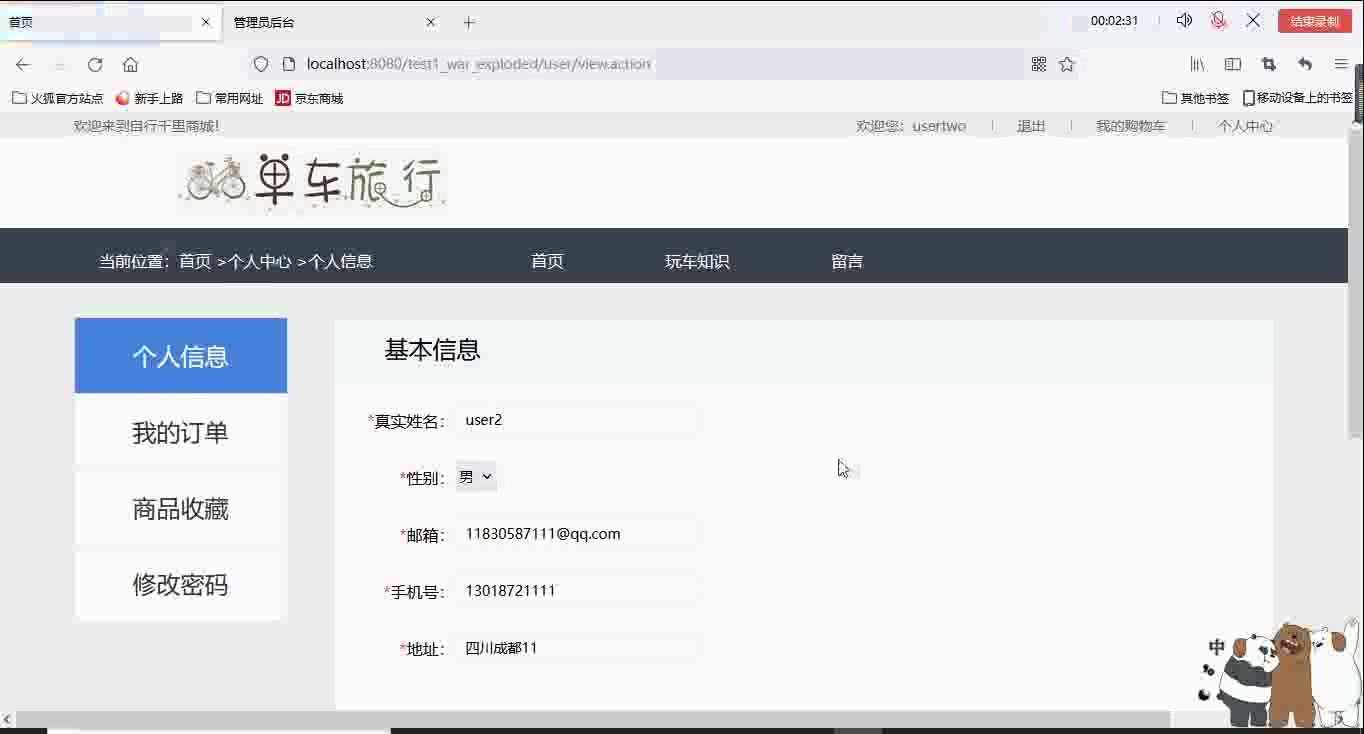The height and width of the screenshot is (734, 1364).
Task: Select 修改密码 in the sidebar
Action: point(181,585)
